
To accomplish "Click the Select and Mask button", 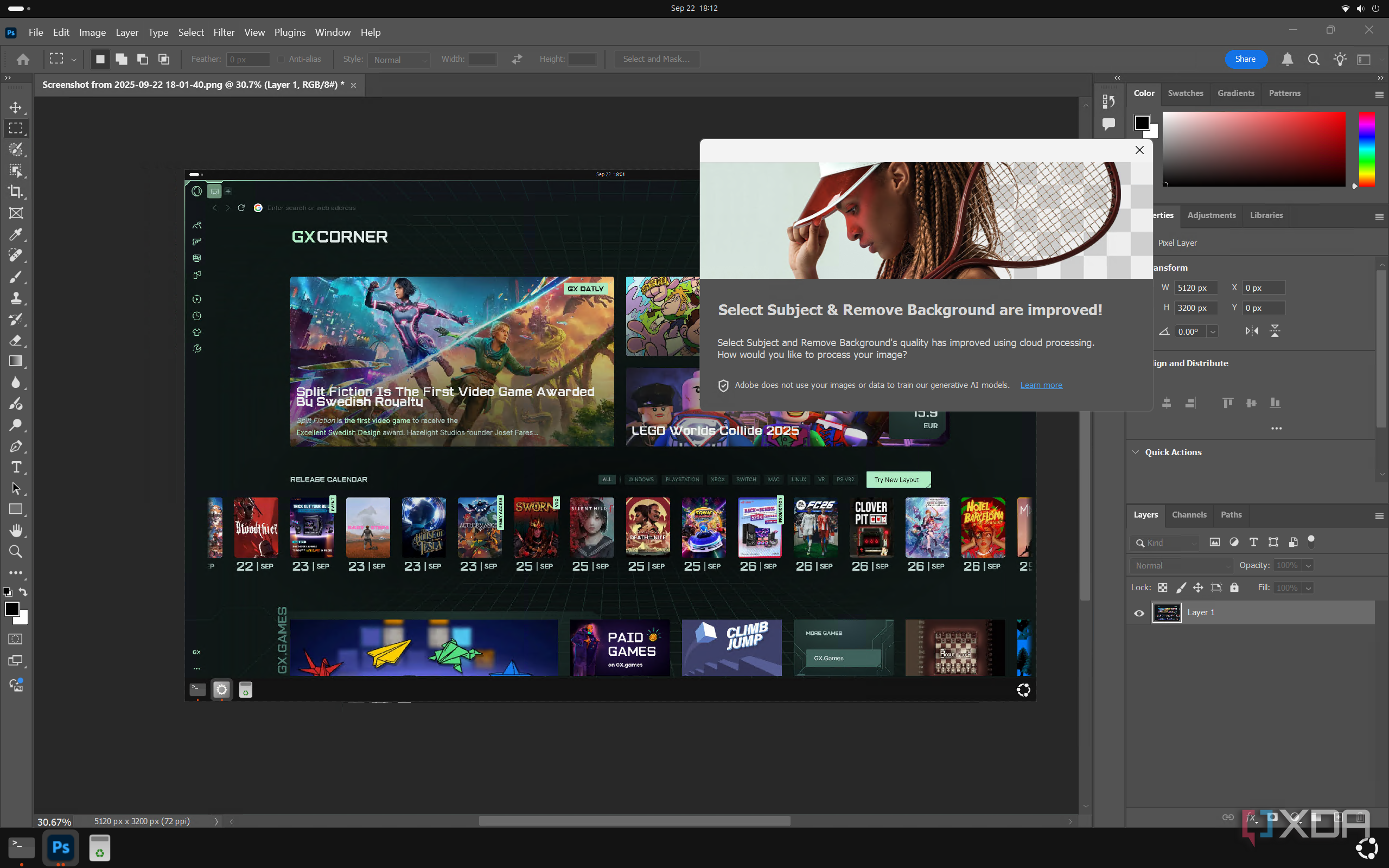I will tap(656, 59).
